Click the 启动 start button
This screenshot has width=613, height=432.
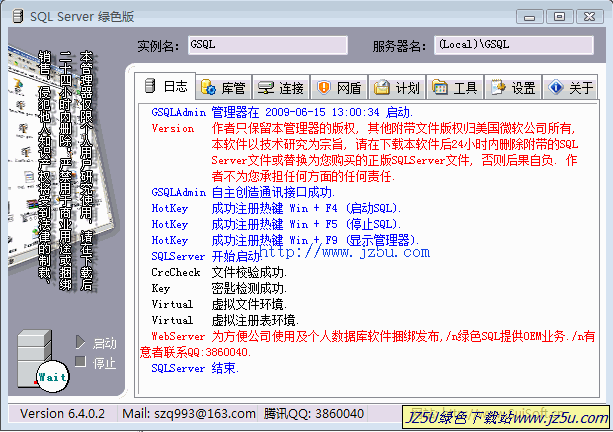point(104,344)
